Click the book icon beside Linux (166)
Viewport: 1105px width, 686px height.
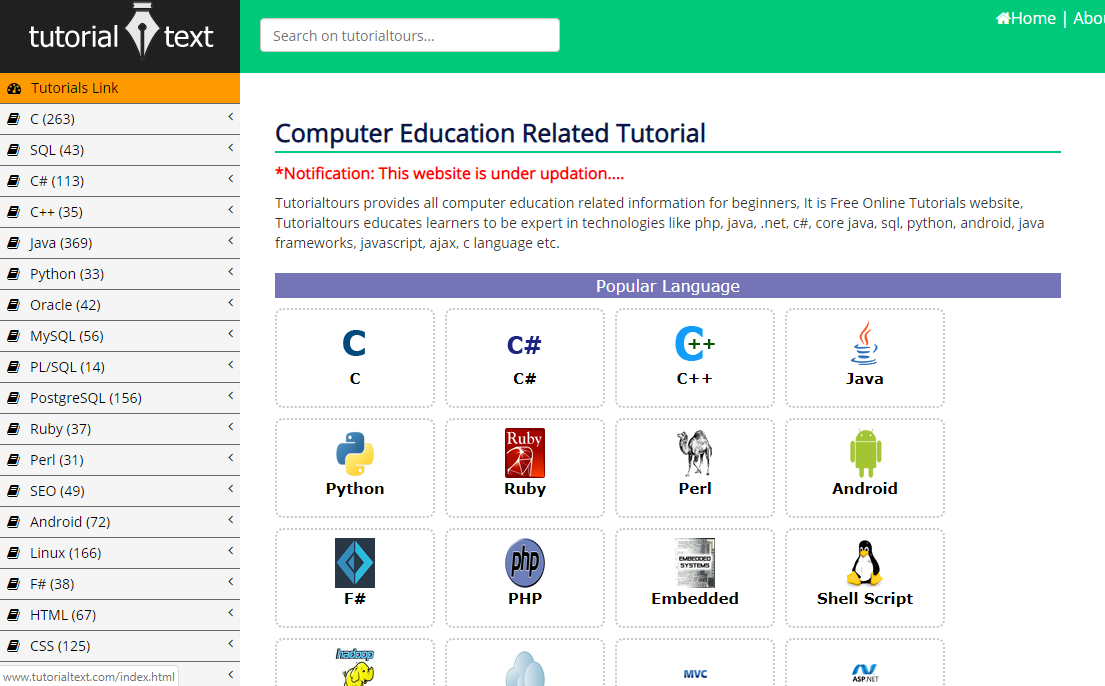click(x=13, y=553)
